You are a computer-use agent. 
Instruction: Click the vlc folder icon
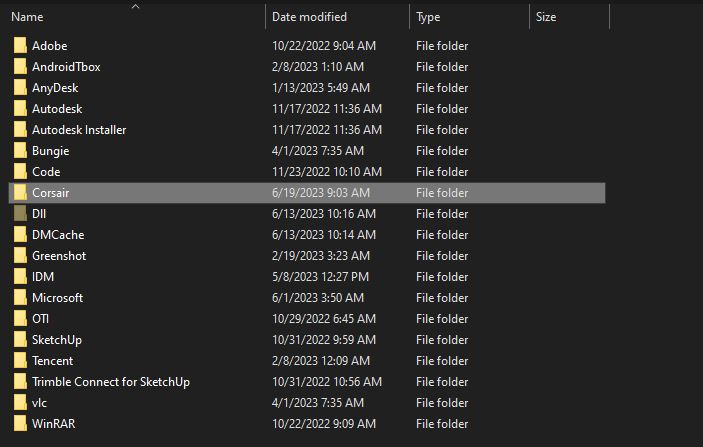(20, 403)
